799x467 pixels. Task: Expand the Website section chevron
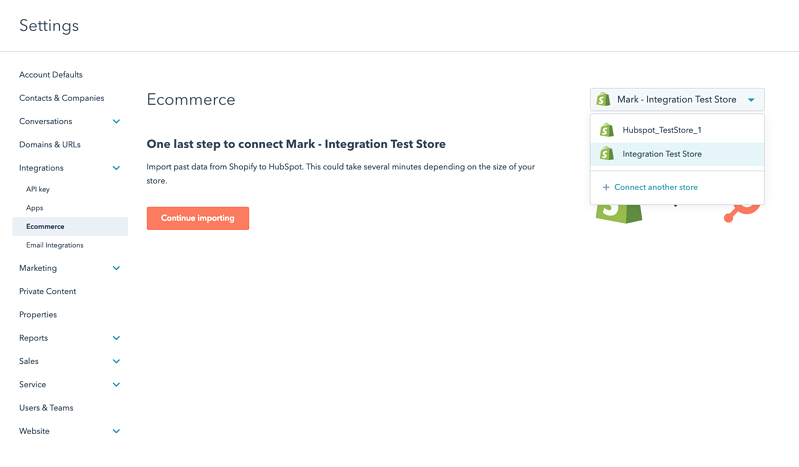point(116,431)
